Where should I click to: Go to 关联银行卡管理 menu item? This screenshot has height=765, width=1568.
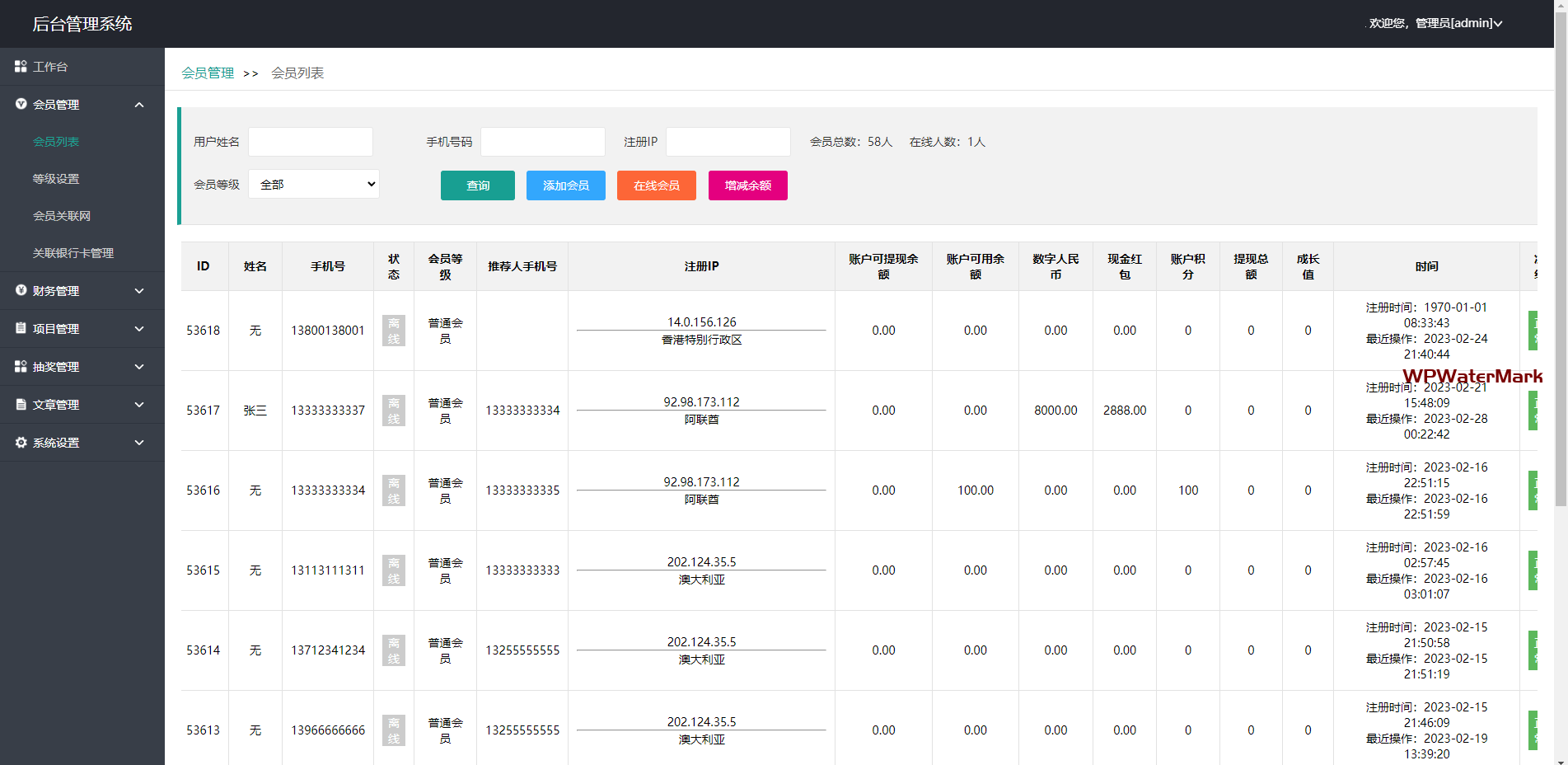click(x=73, y=253)
